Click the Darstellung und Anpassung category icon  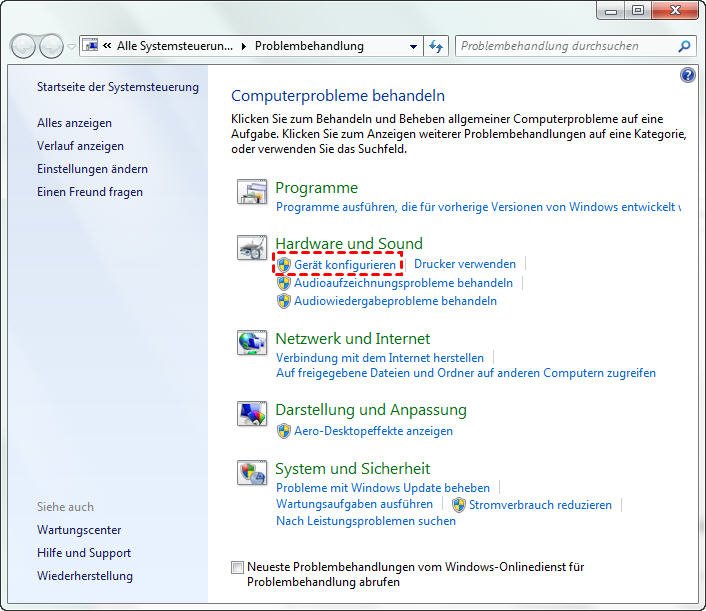(252, 413)
